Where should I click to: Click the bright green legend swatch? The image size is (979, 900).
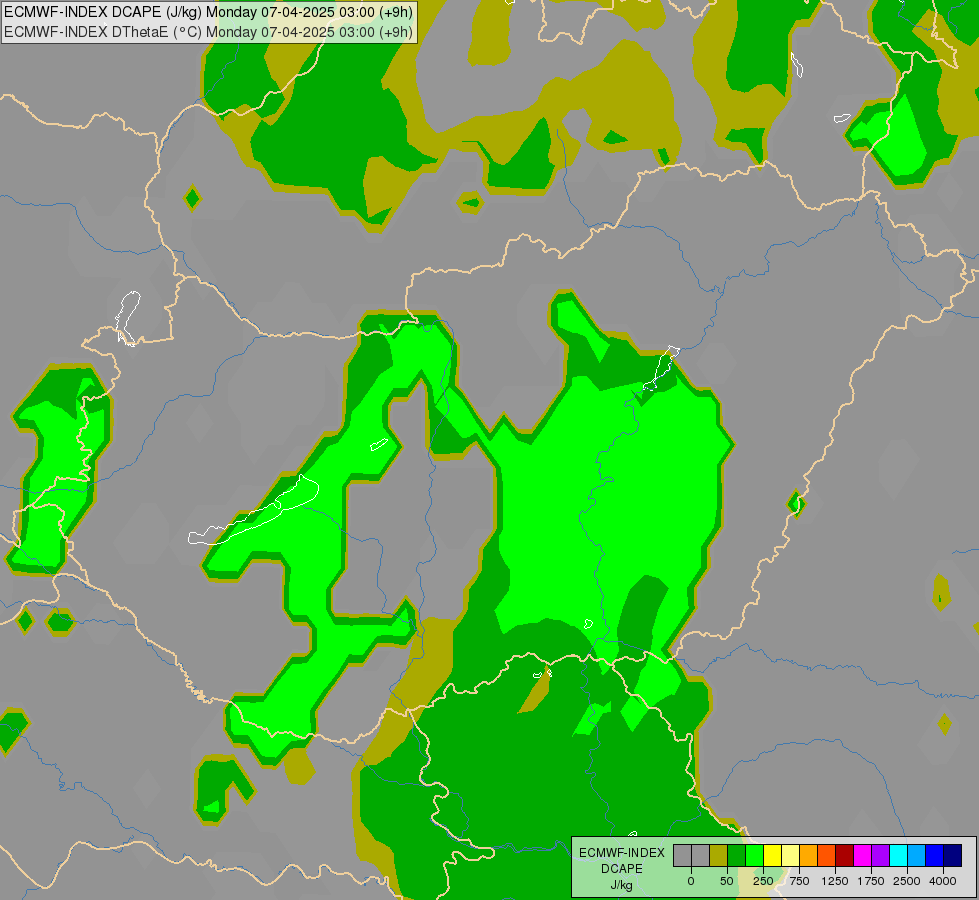[x=754, y=855]
